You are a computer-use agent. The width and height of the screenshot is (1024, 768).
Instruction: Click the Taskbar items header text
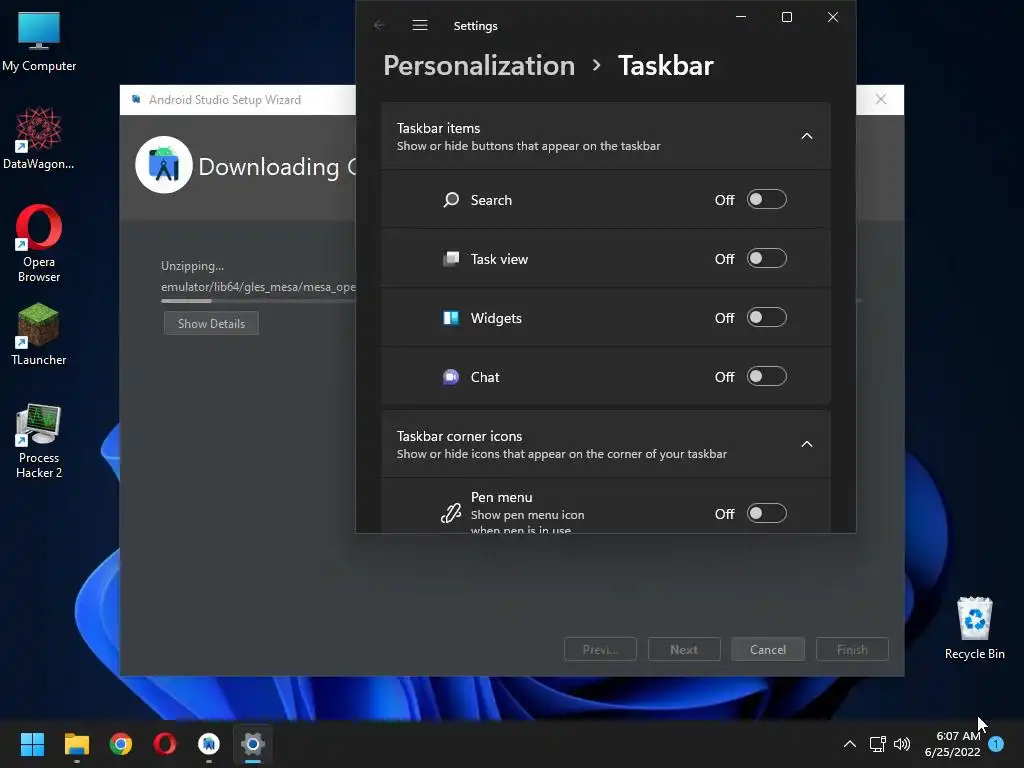[x=438, y=128]
